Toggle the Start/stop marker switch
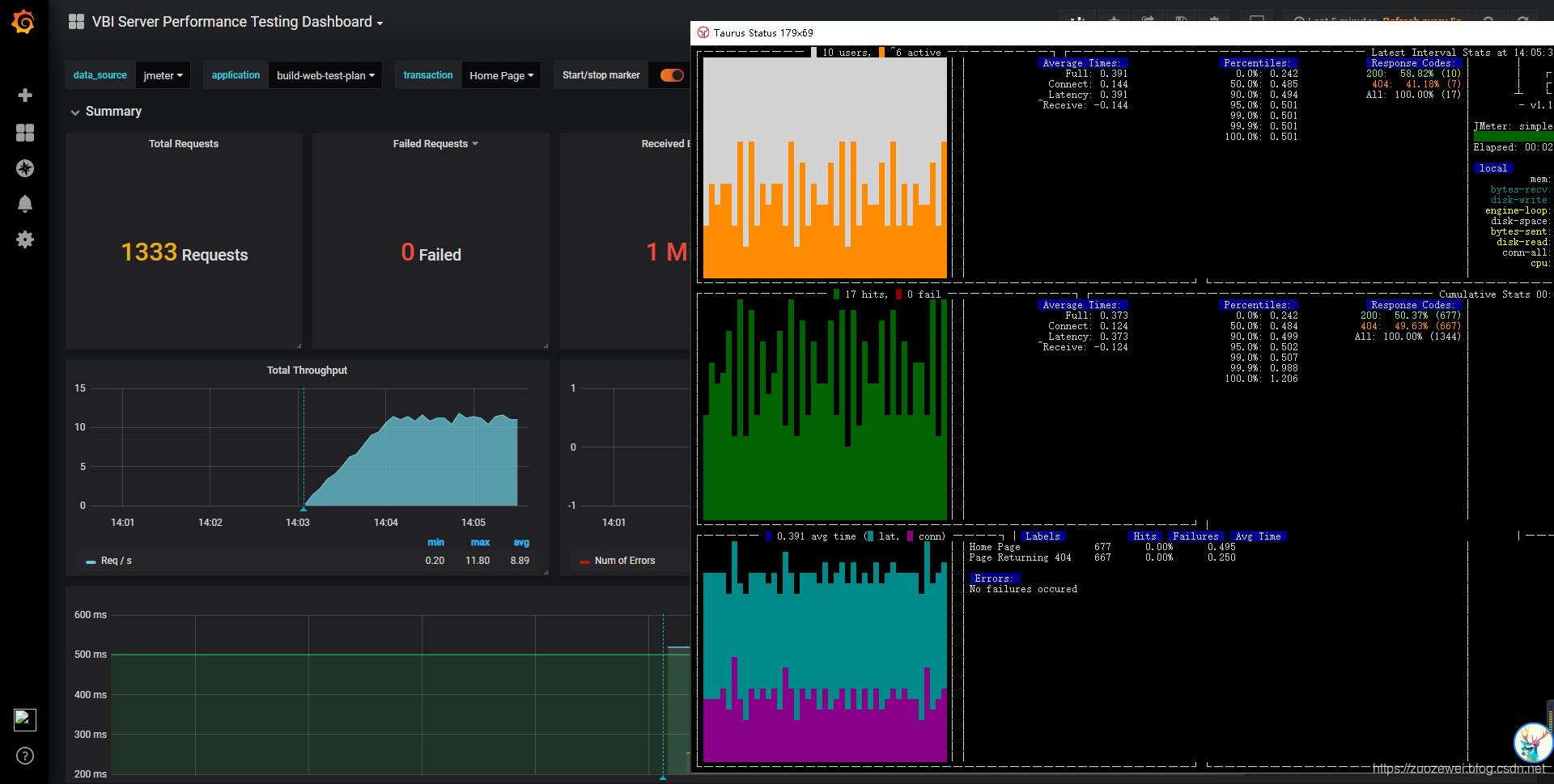 [x=672, y=75]
